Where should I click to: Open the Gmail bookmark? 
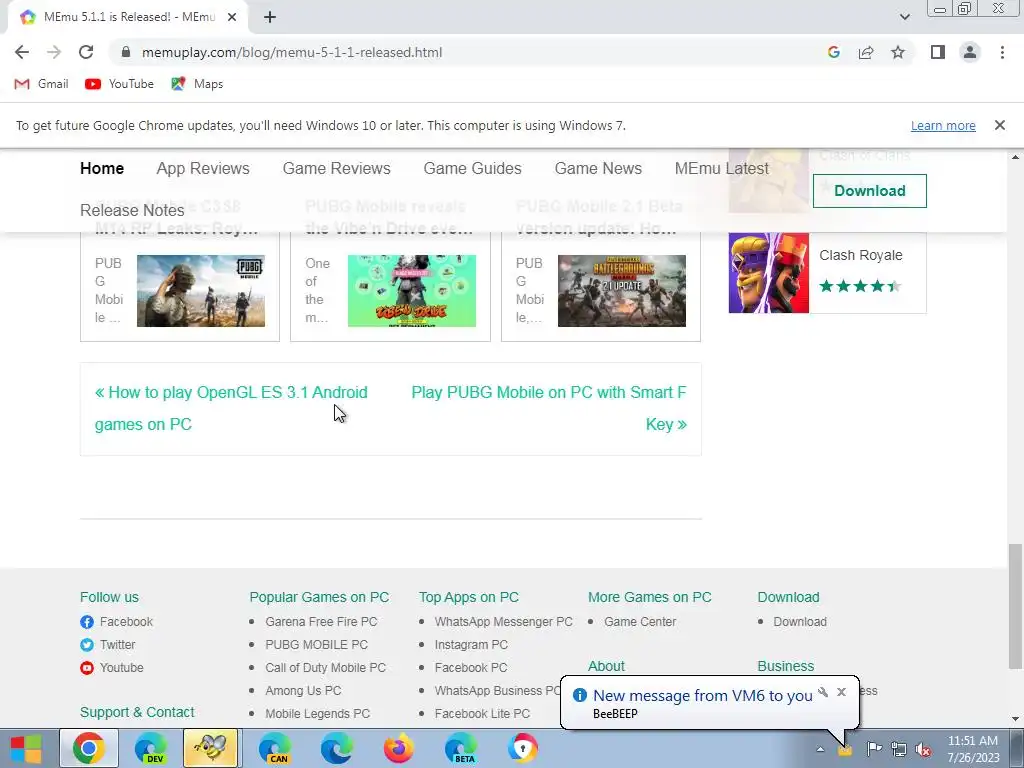pyautogui.click(x=41, y=84)
